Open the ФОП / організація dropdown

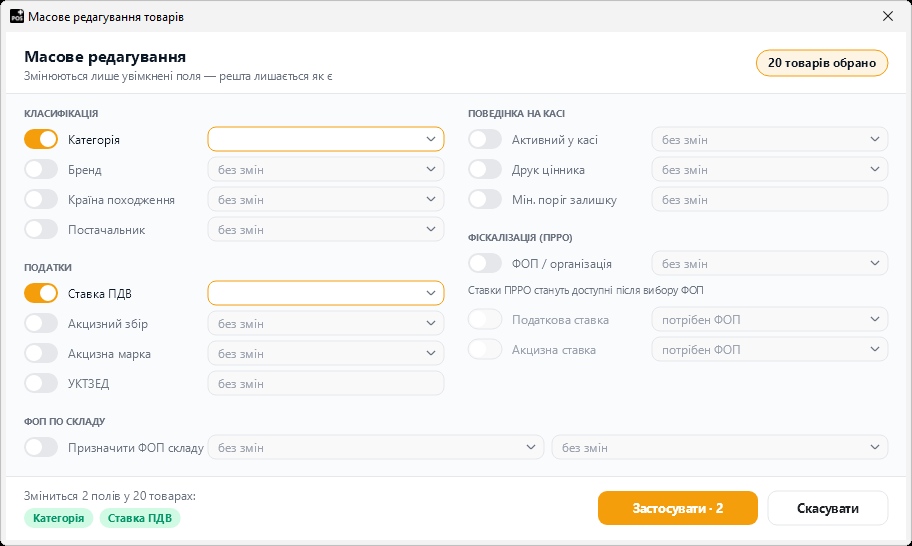(x=770, y=263)
